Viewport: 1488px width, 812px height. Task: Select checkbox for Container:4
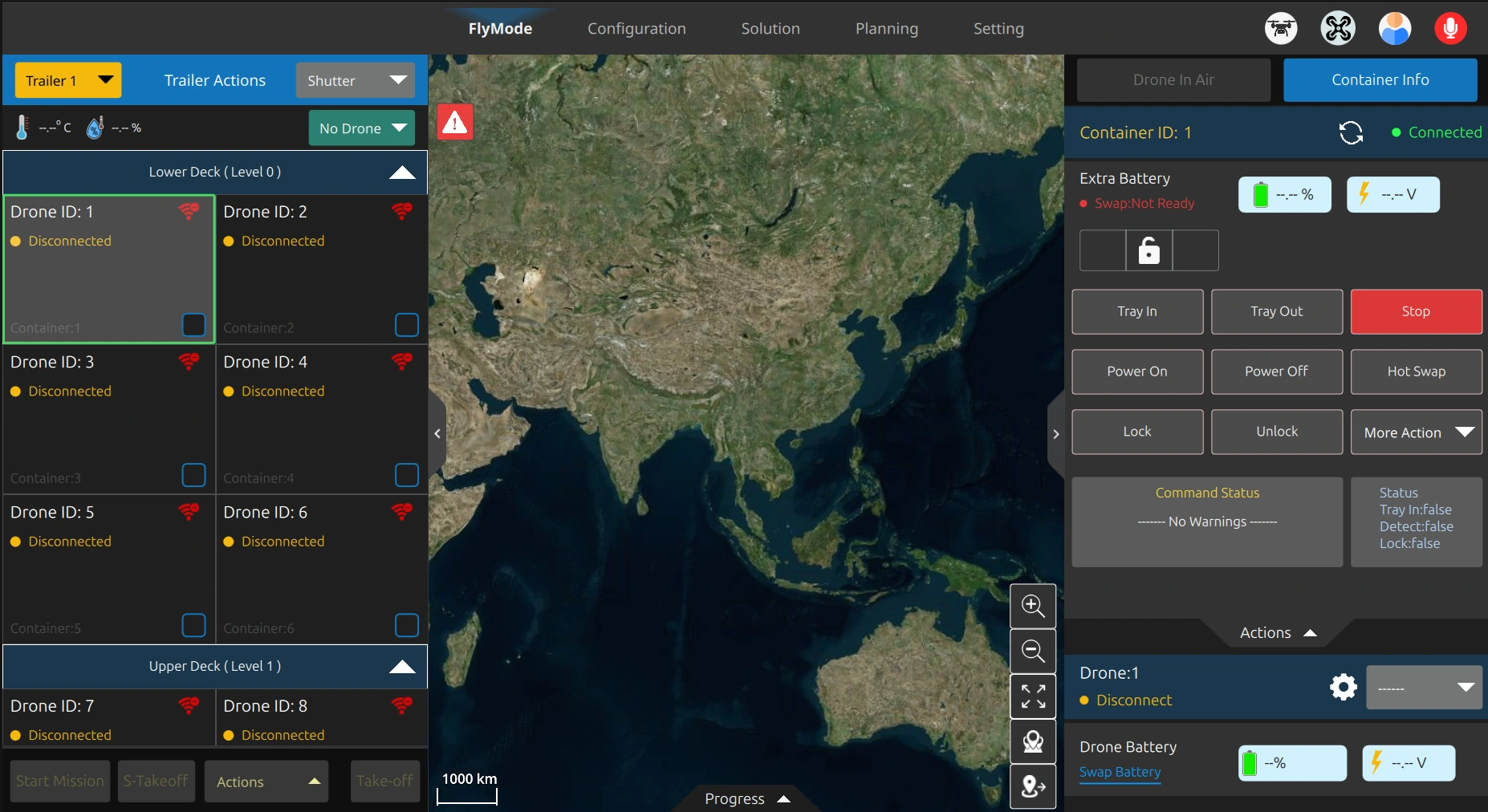[x=407, y=475]
